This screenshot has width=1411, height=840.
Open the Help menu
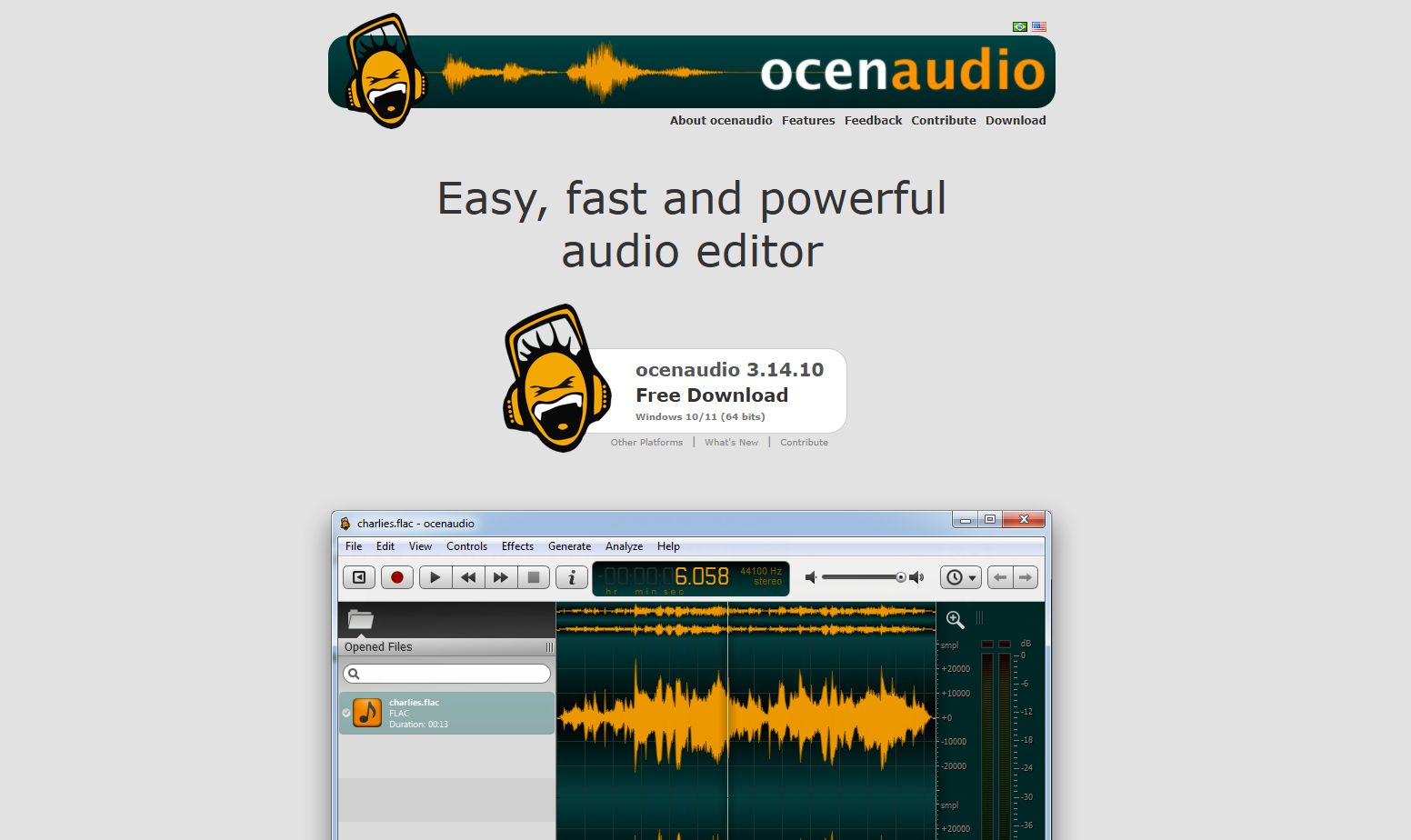click(668, 546)
